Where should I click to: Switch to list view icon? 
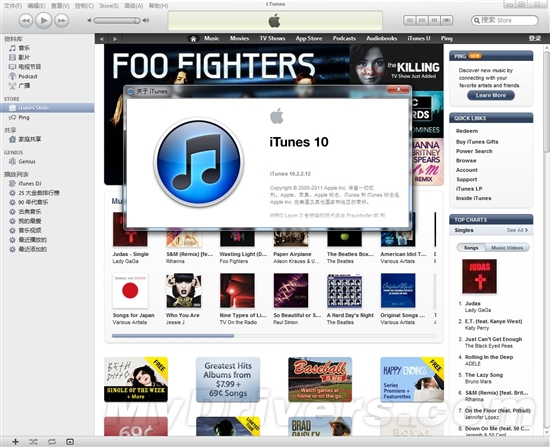pyautogui.click(x=409, y=20)
